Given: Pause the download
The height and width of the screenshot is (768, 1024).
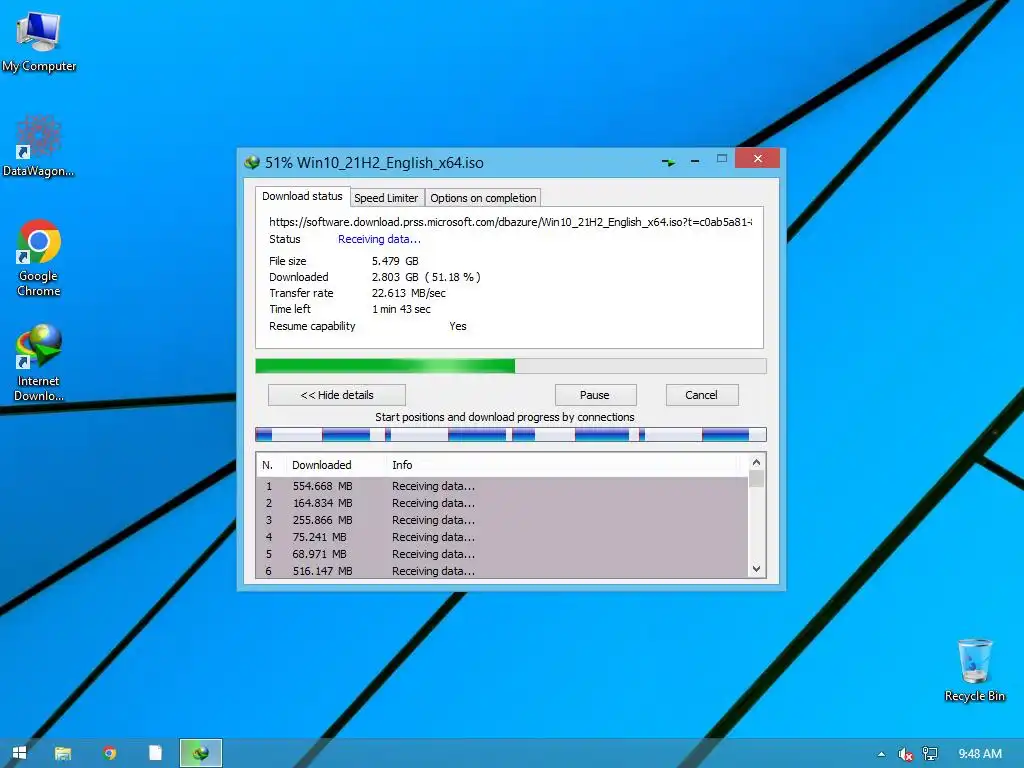Looking at the screenshot, I should click(x=595, y=395).
